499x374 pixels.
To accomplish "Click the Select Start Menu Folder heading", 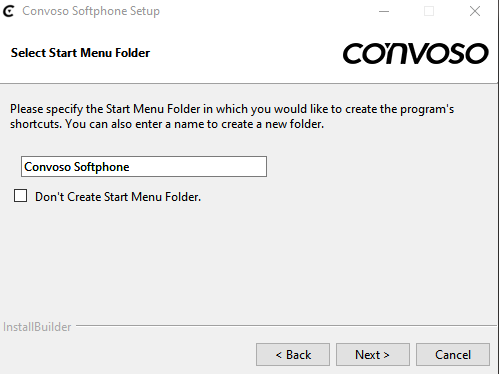I will pyautogui.click(x=80, y=53).
